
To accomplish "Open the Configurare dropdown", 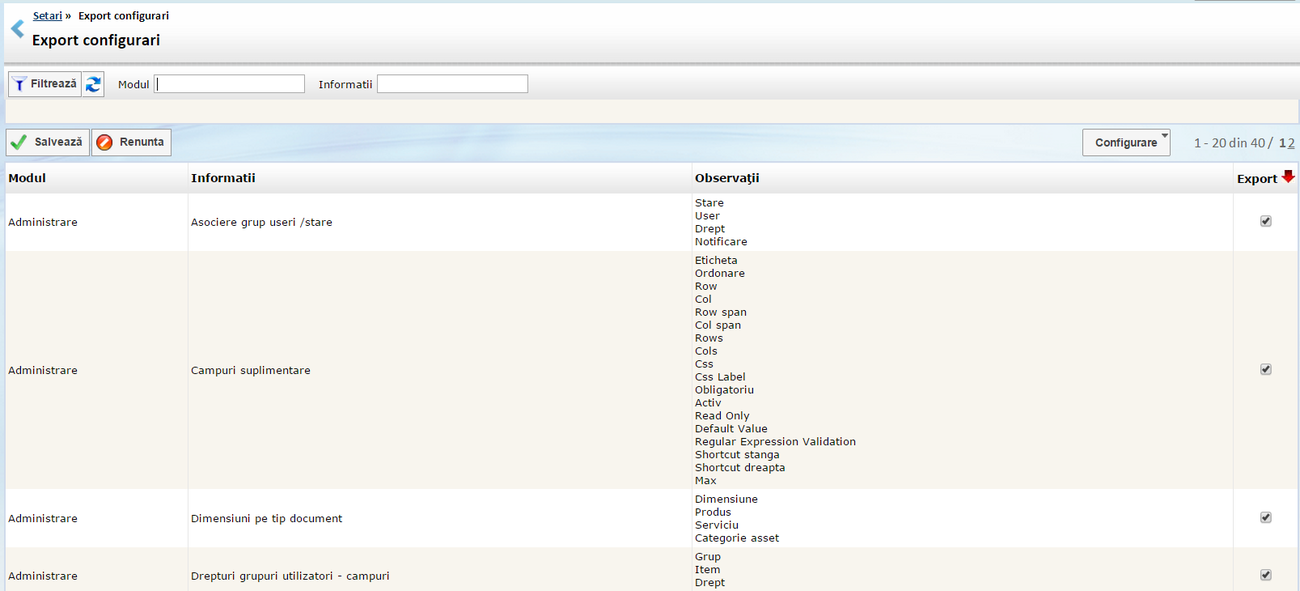I will (1126, 143).
